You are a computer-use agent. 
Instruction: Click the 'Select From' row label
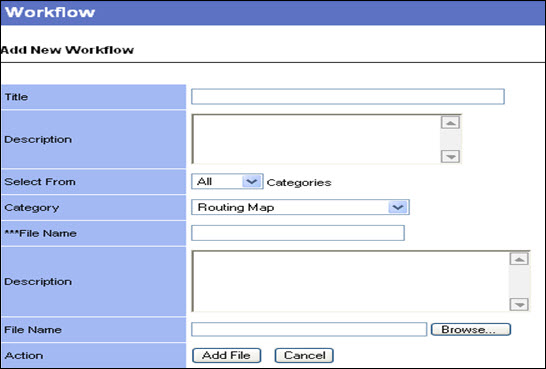tap(40, 182)
